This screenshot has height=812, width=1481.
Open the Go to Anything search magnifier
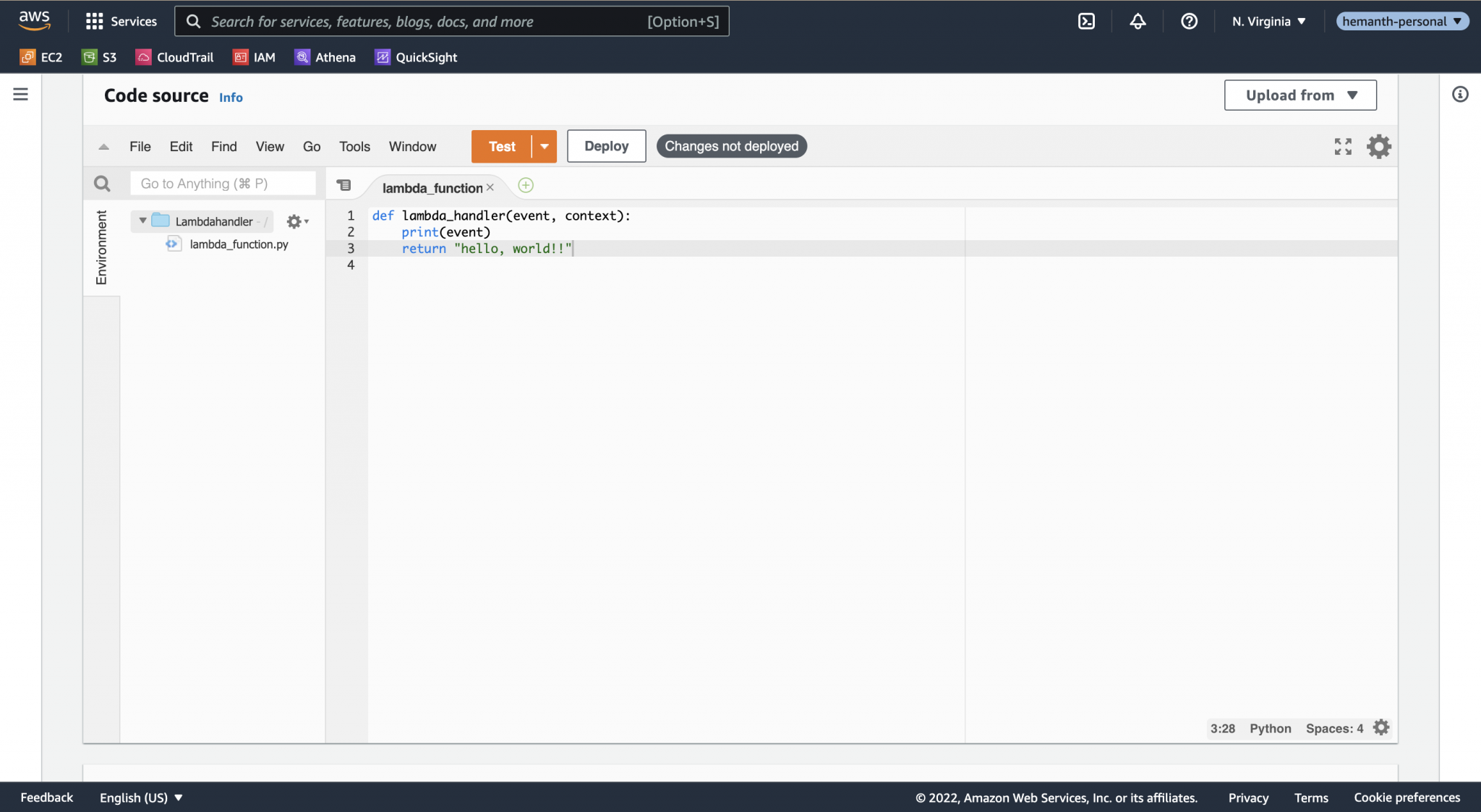pos(101,183)
